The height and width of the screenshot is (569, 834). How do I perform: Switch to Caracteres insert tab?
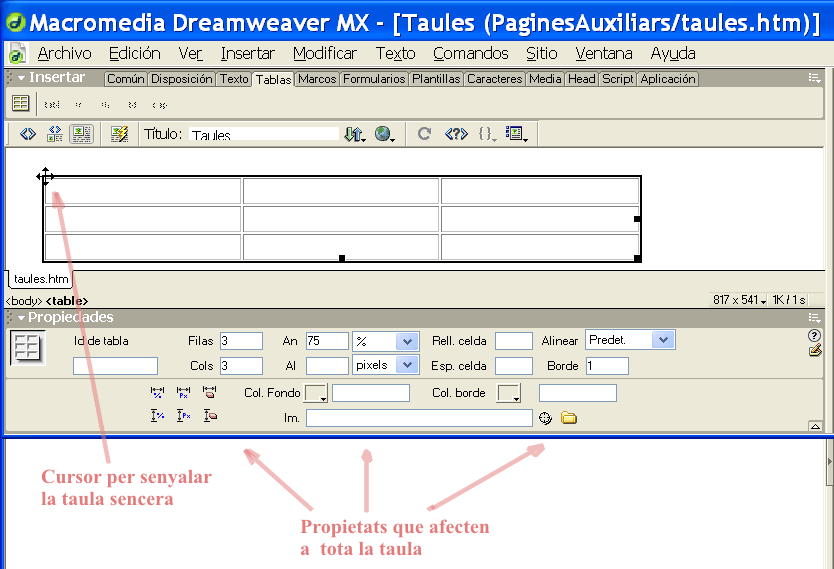point(495,79)
